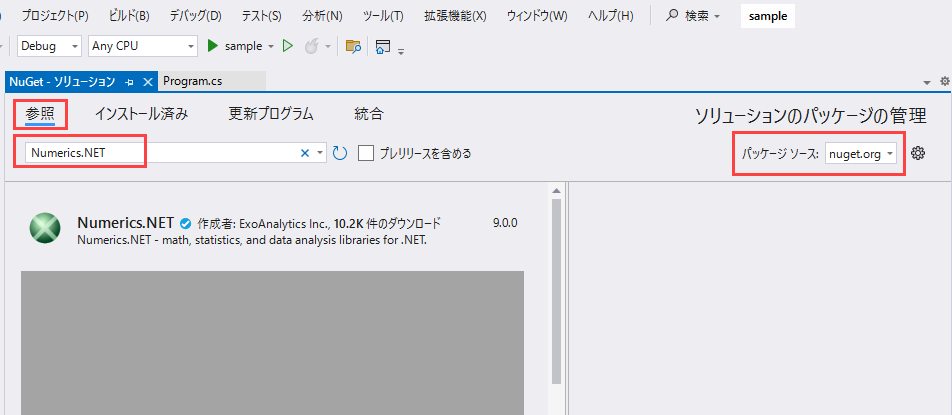
Task: Click the ExoAnalytics Inc. author text
Action: (285, 223)
